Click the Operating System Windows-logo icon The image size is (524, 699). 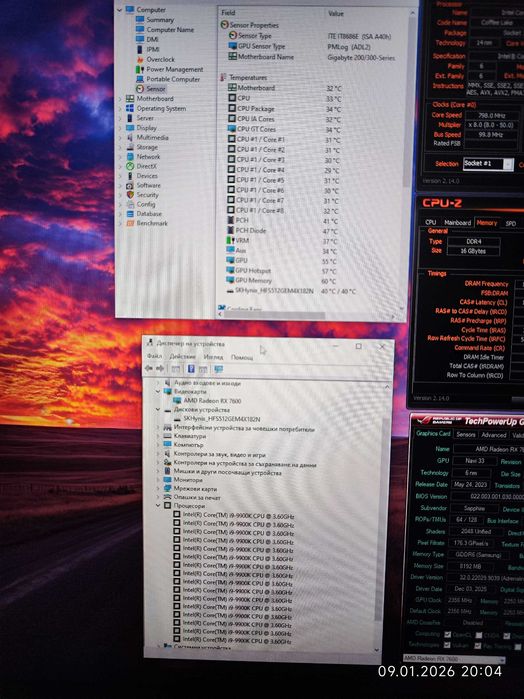point(130,108)
